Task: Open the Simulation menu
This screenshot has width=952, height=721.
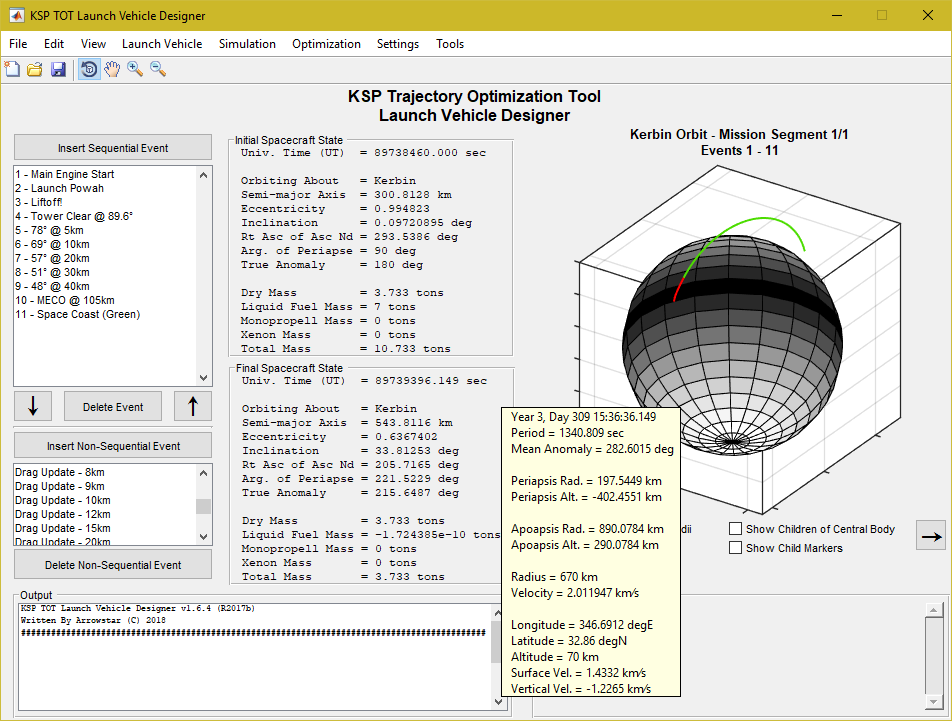Action: (x=247, y=44)
